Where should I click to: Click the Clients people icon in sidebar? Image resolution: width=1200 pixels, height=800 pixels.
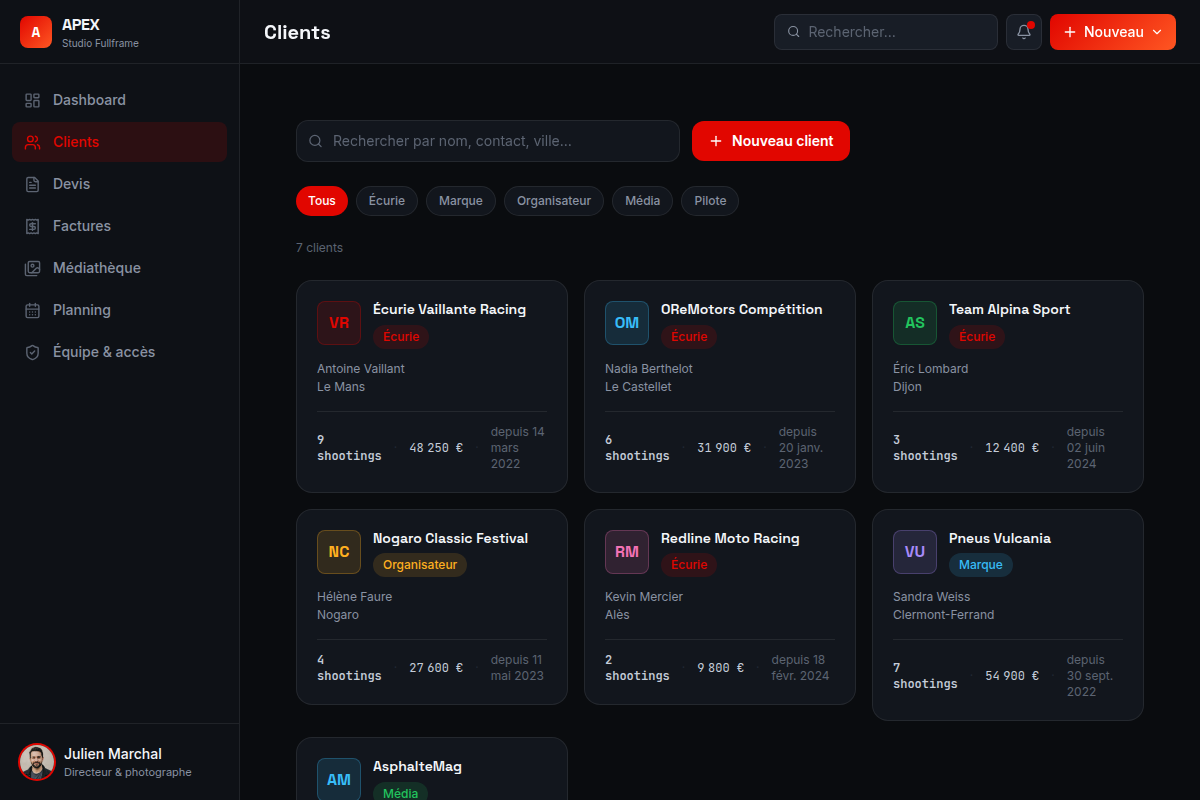33,142
